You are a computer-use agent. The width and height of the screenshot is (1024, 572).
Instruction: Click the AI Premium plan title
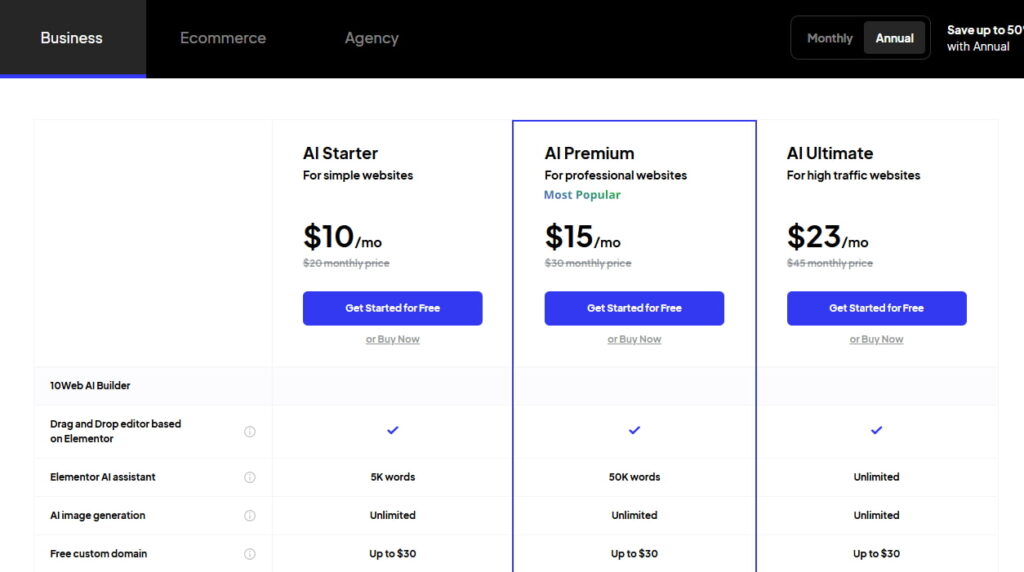tap(589, 153)
